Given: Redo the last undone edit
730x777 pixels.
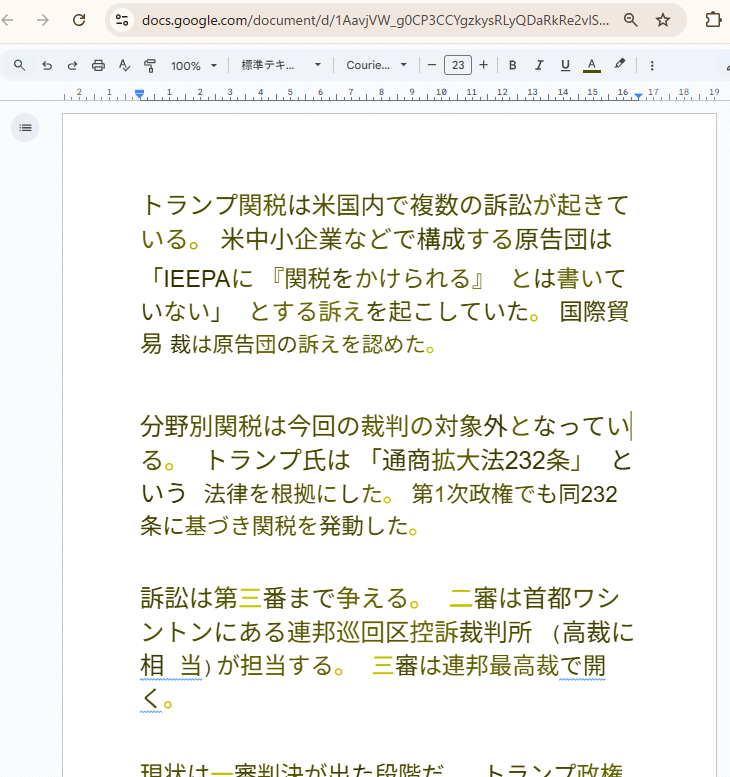Looking at the screenshot, I should click(72, 65).
